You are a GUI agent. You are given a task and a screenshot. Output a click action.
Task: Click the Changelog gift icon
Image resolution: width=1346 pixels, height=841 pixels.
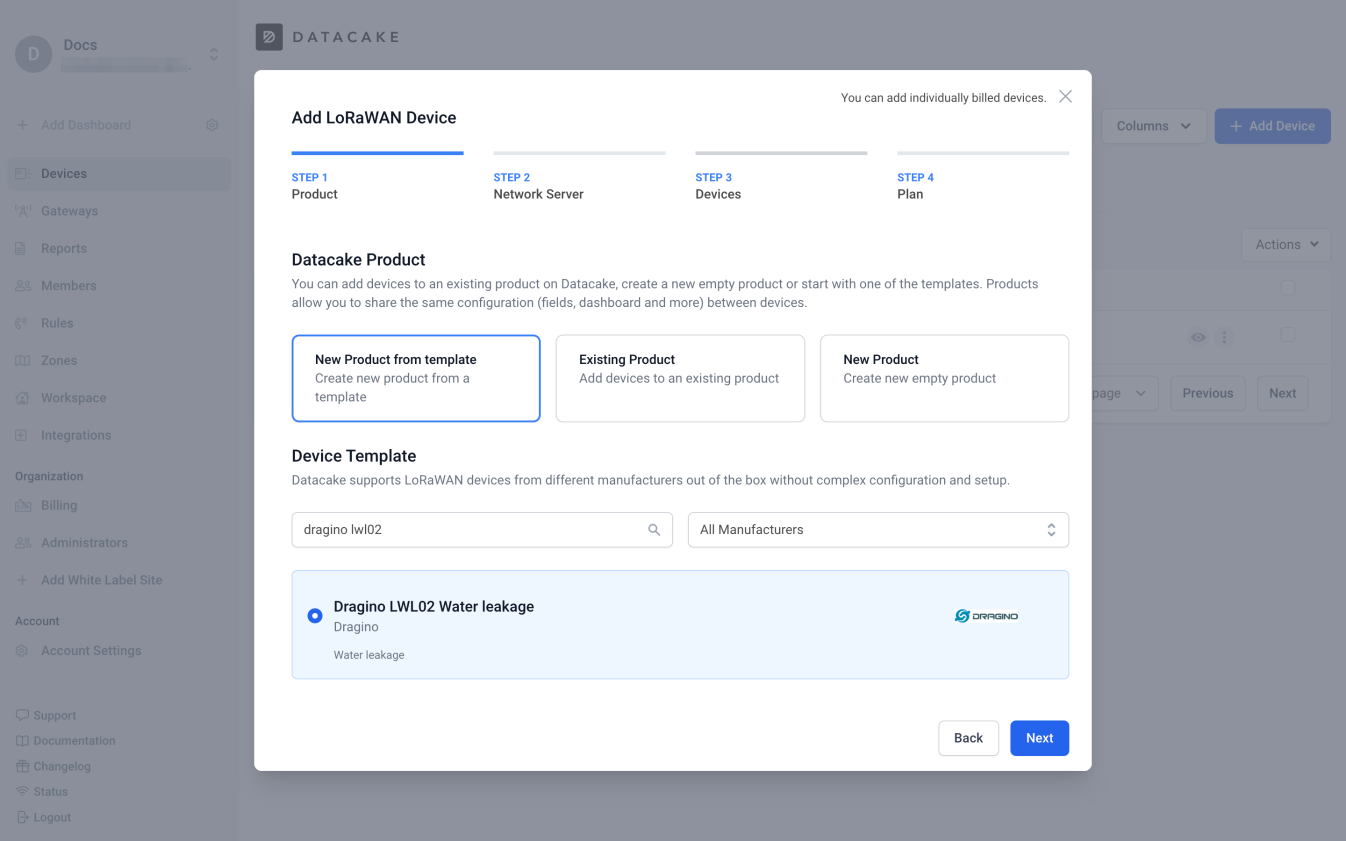[22, 766]
